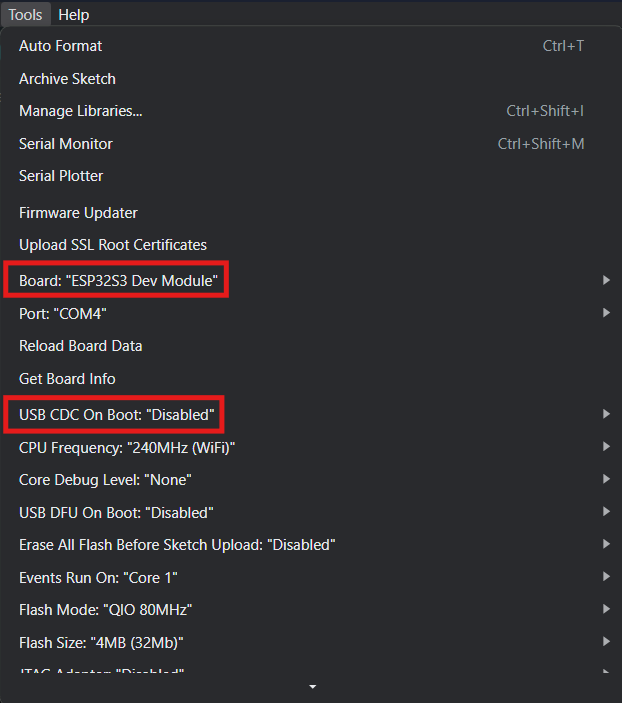The height and width of the screenshot is (703, 622).
Task: Open Firmware Updater
Action: point(78,213)
